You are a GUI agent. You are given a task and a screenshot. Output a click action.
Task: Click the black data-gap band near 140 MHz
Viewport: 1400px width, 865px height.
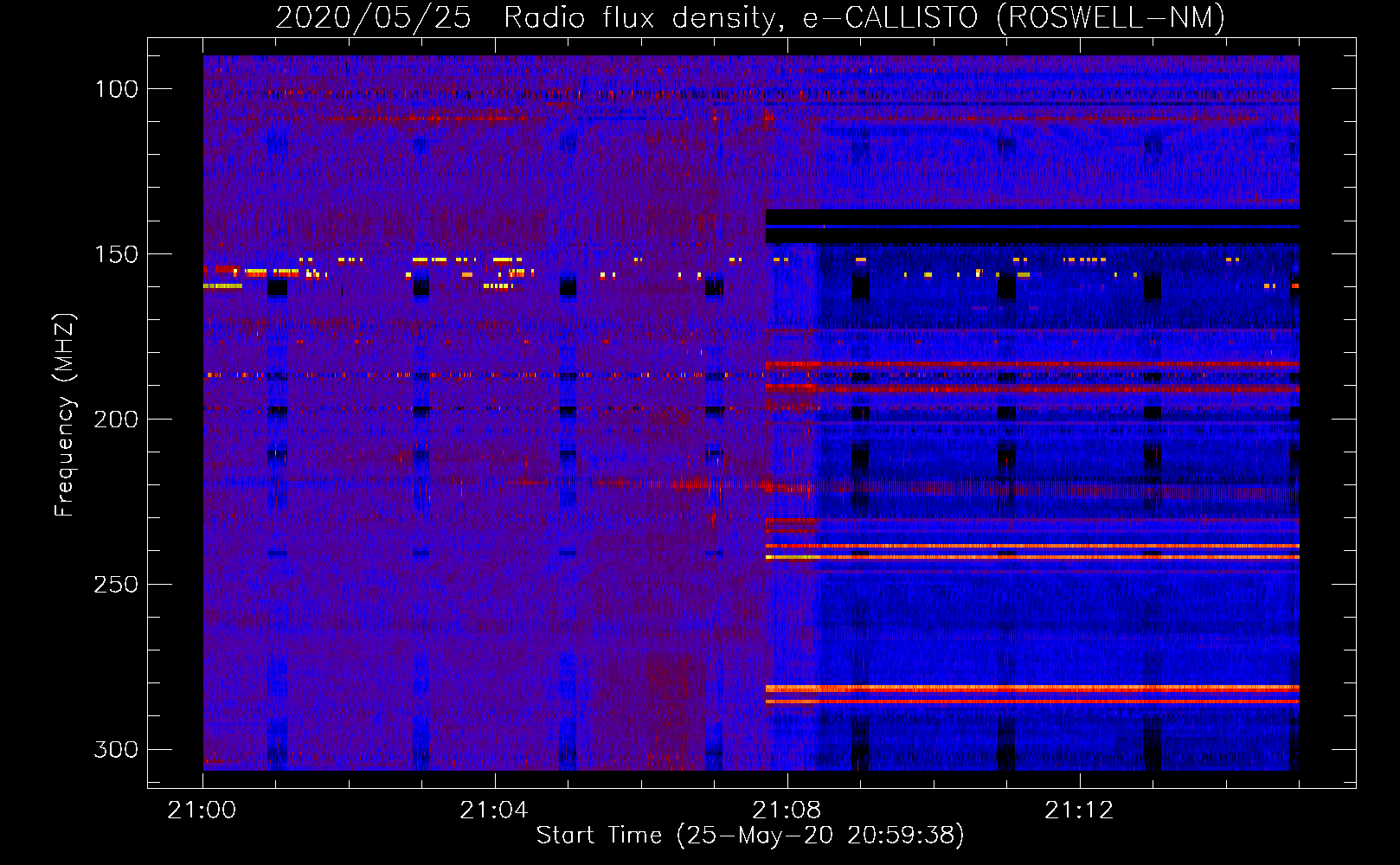coord(1032,226)
